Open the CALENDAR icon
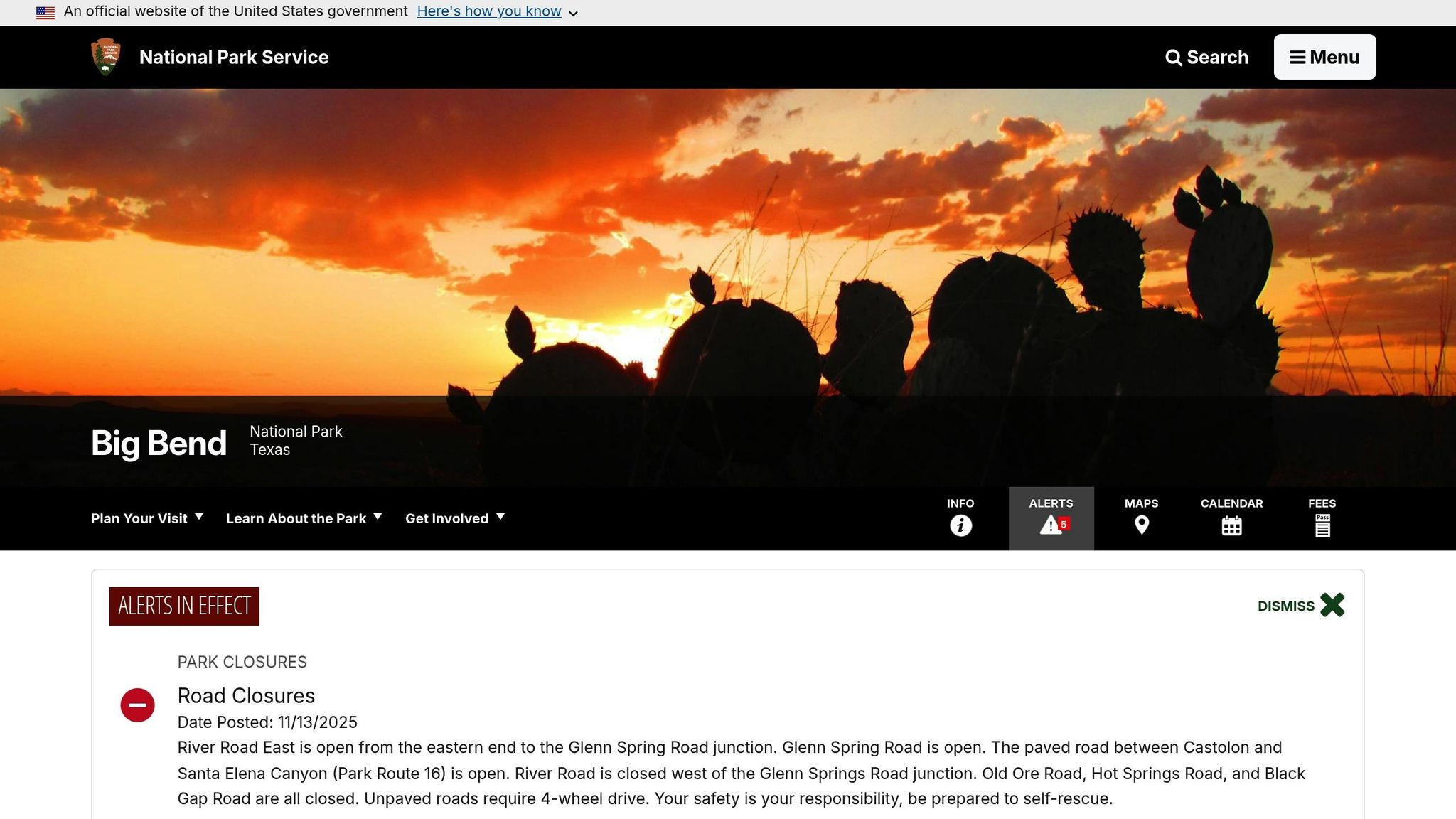This screenshot has width=1456, height=819. click(1231, 518)
